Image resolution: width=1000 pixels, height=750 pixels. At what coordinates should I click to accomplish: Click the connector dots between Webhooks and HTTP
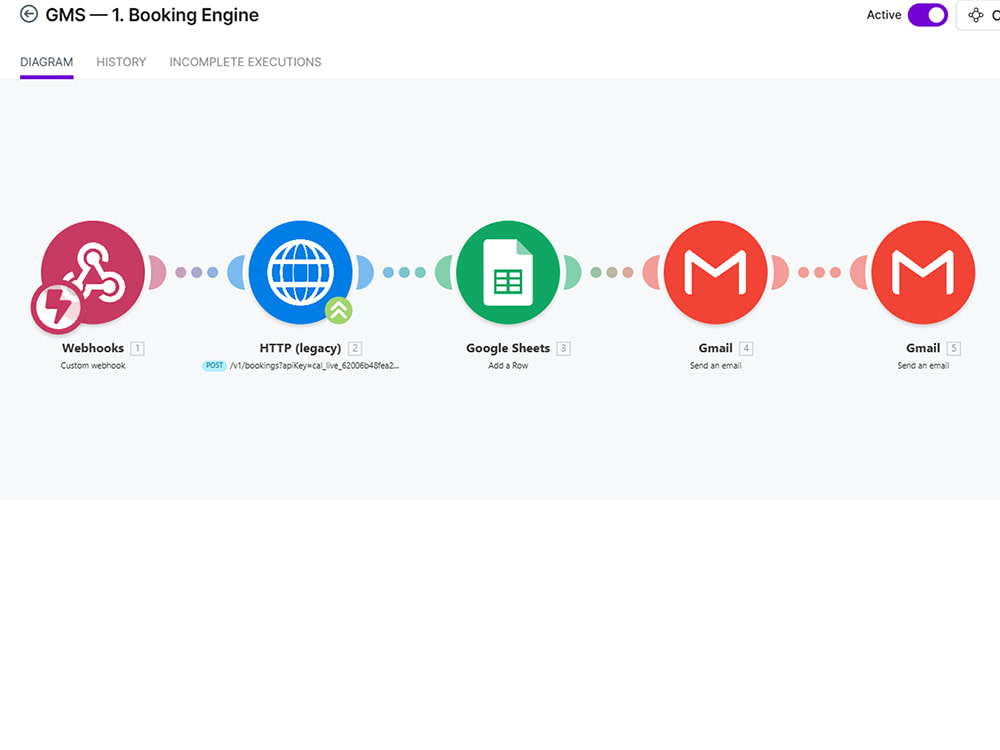click(x=196, y=272)
